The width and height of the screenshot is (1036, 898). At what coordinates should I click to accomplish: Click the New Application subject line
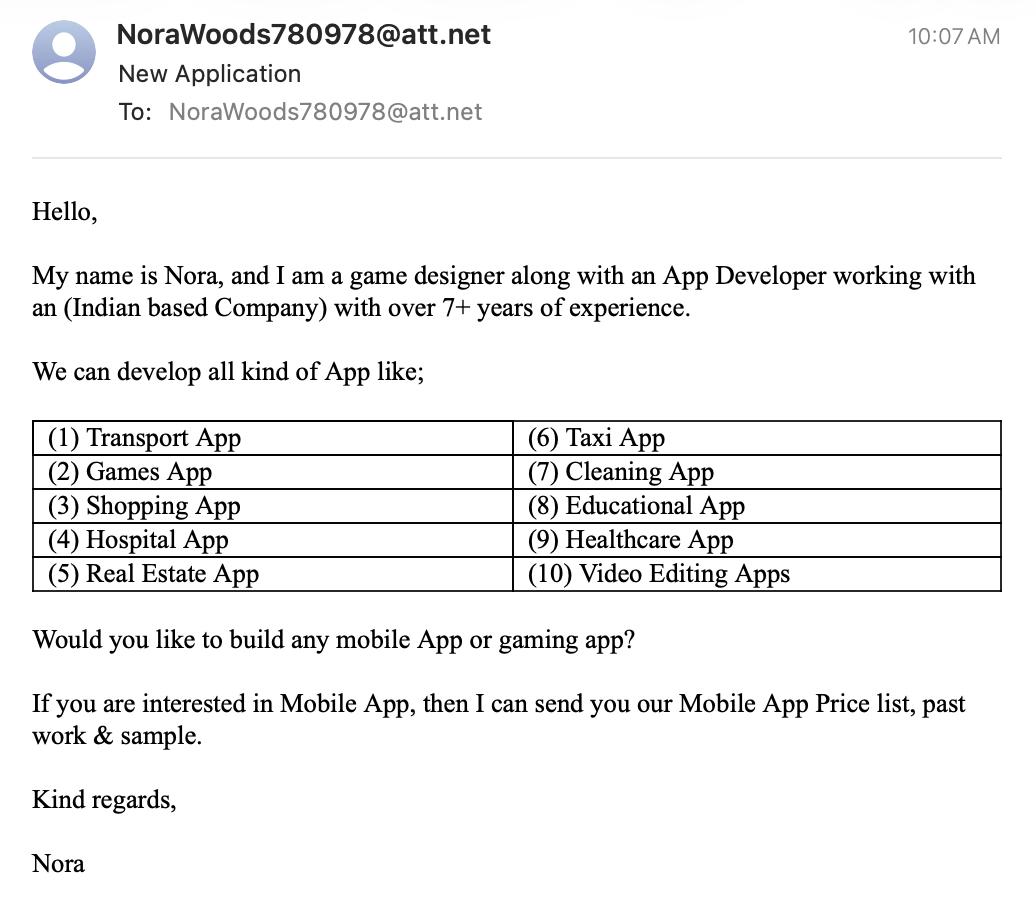pyautogui.click(x=209, y=73)
